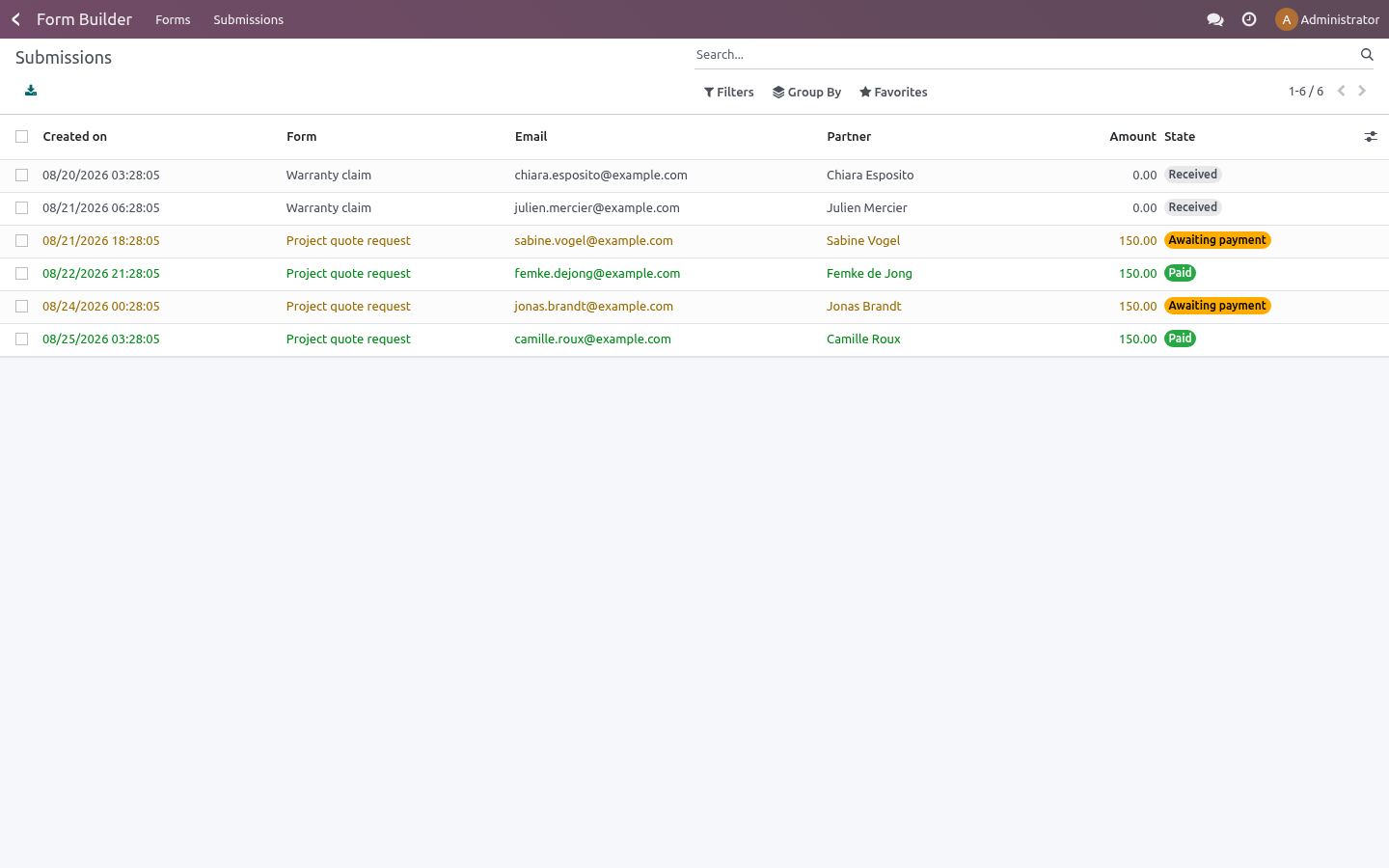
Task: Click sabine.vogel@example.com email cell
Action: [593, 241]
